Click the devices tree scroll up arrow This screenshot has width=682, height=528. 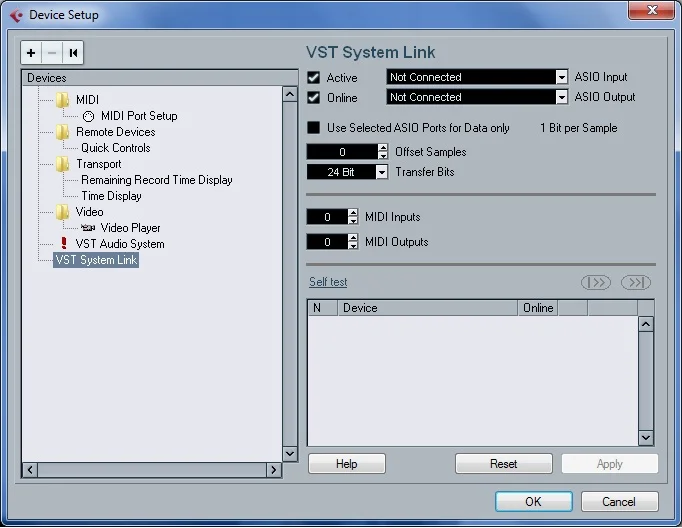(x=290, y=94)
